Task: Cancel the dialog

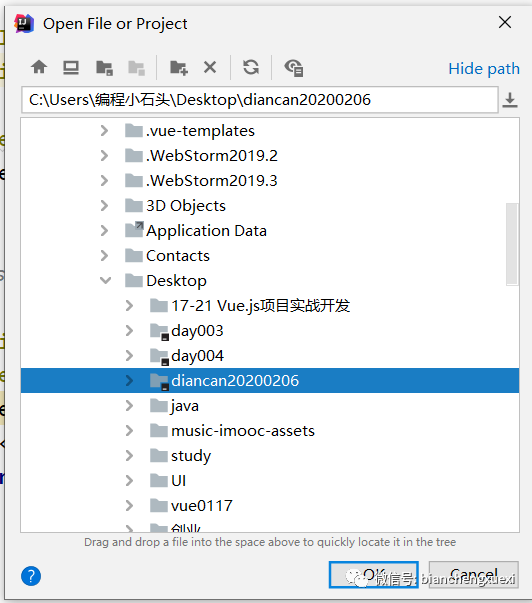Action: click(x=474, y=575)
